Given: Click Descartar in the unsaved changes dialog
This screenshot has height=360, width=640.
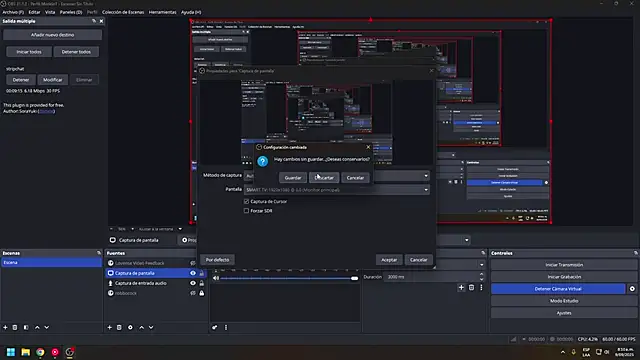Looking at the screenshot, I should [x=324, y=178].
